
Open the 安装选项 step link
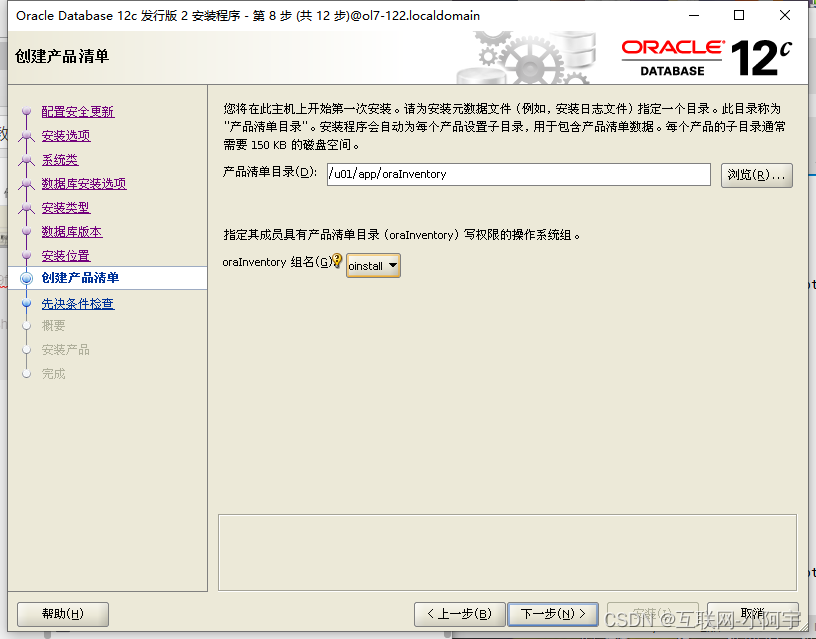click(66, 135)
